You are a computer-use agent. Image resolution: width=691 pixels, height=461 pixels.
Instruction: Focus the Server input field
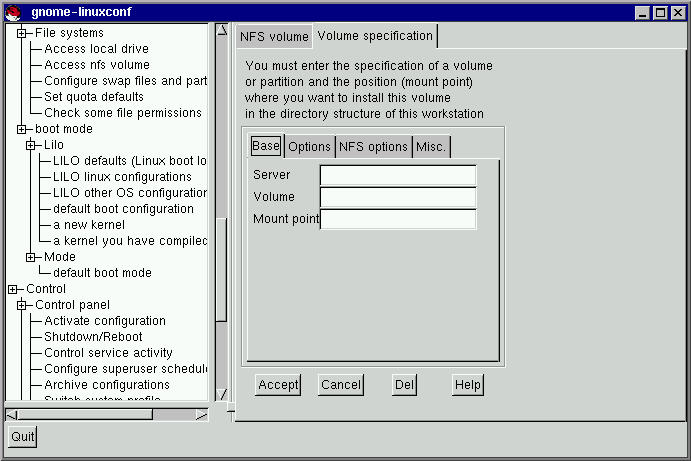(398, 175)
